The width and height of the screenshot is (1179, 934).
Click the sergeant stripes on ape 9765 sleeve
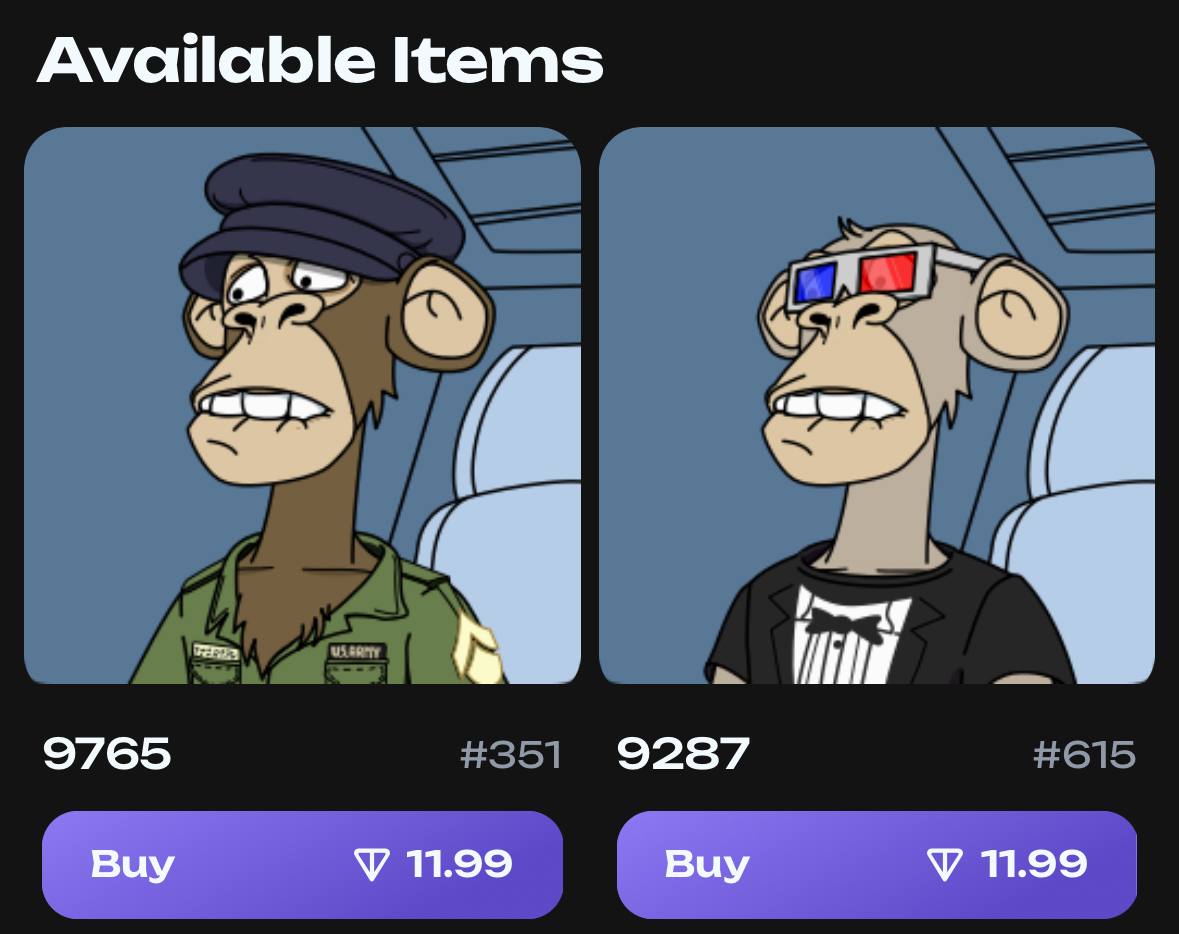click(x=475, y=649)
